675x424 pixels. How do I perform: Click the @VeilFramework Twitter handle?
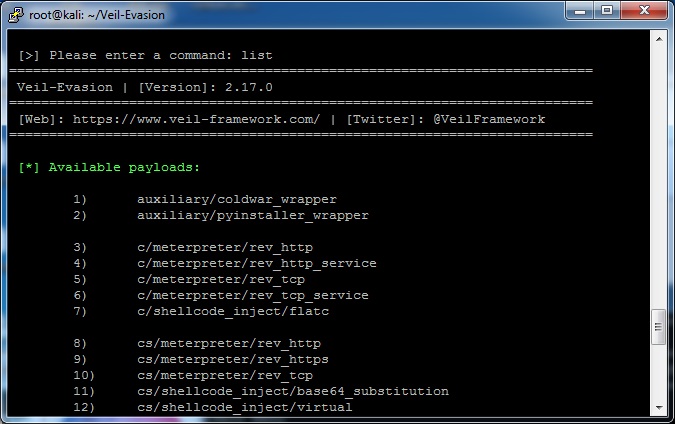[489, 119]
